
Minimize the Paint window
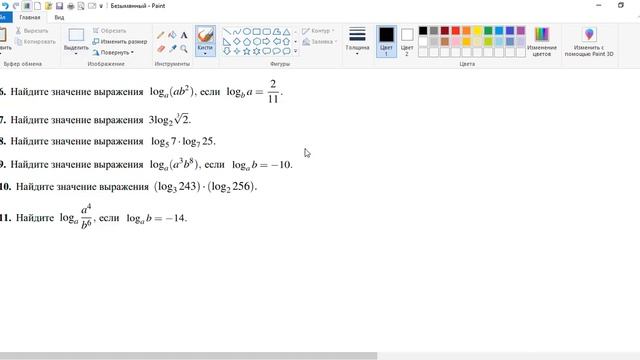tap(599, 5)
